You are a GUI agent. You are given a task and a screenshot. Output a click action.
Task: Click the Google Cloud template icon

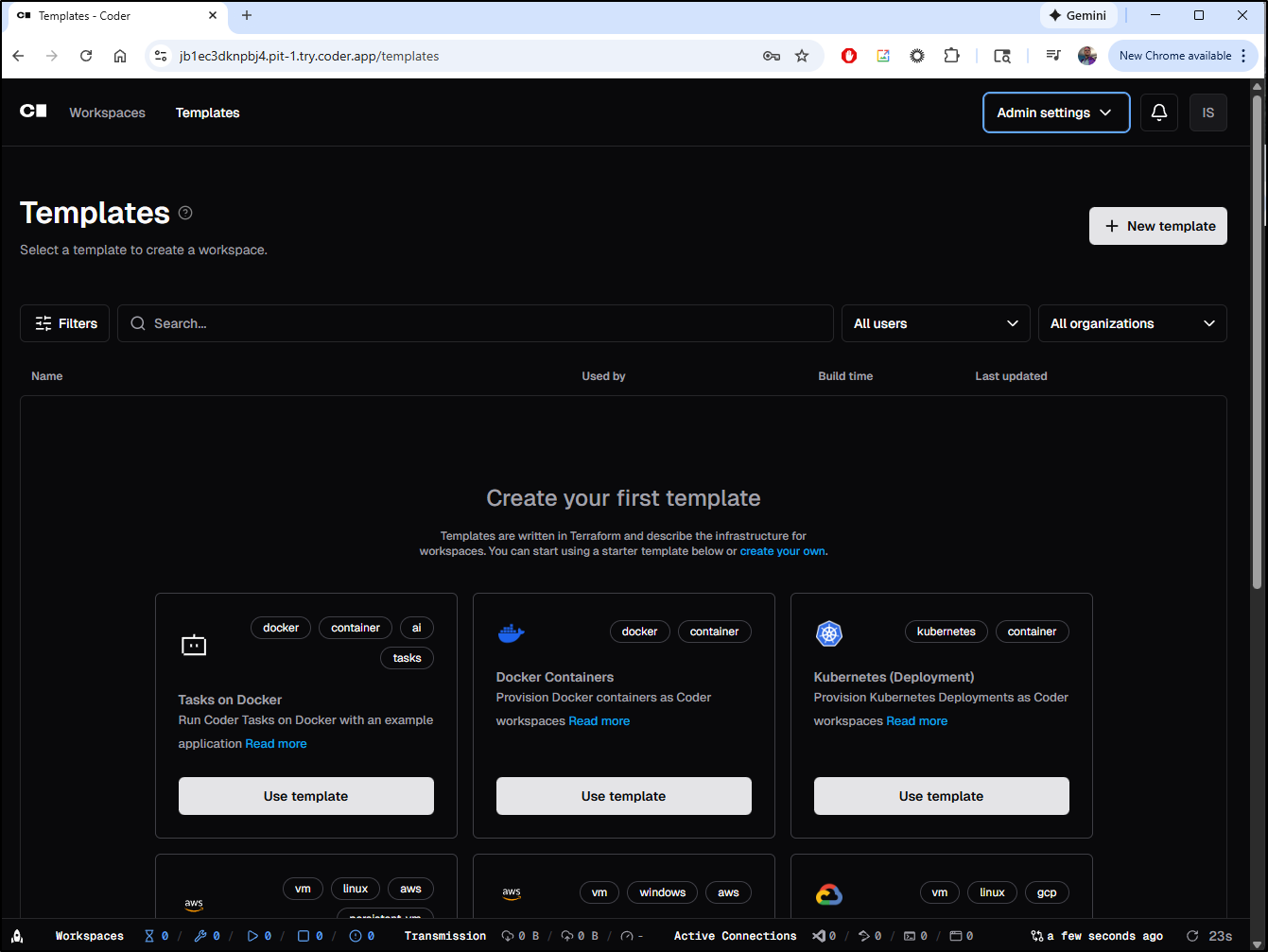pos(828,894)
